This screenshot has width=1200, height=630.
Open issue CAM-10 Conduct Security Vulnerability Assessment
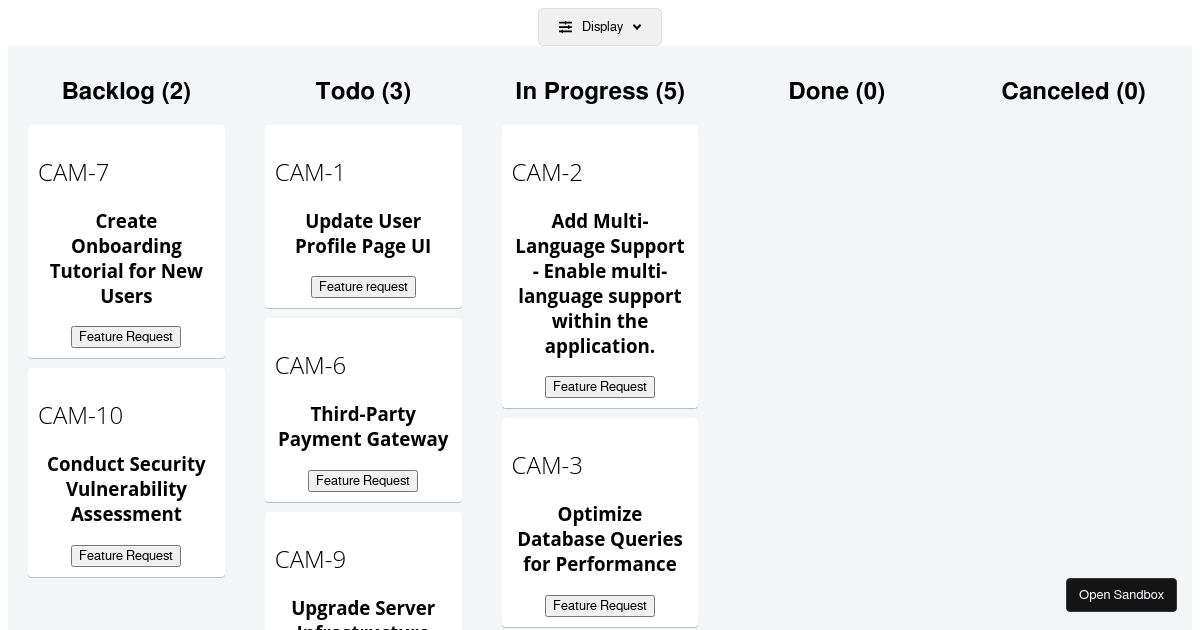click(126, 470)
